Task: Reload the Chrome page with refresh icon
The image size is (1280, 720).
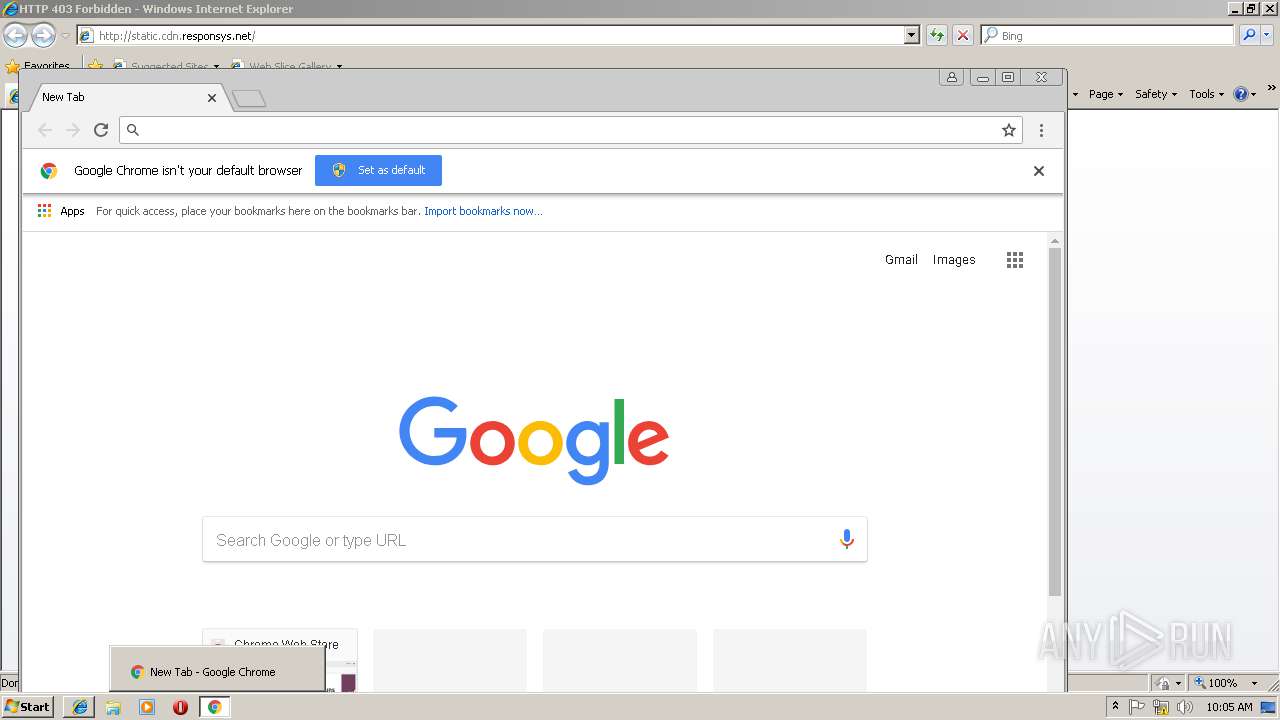Action: (101, 130)
